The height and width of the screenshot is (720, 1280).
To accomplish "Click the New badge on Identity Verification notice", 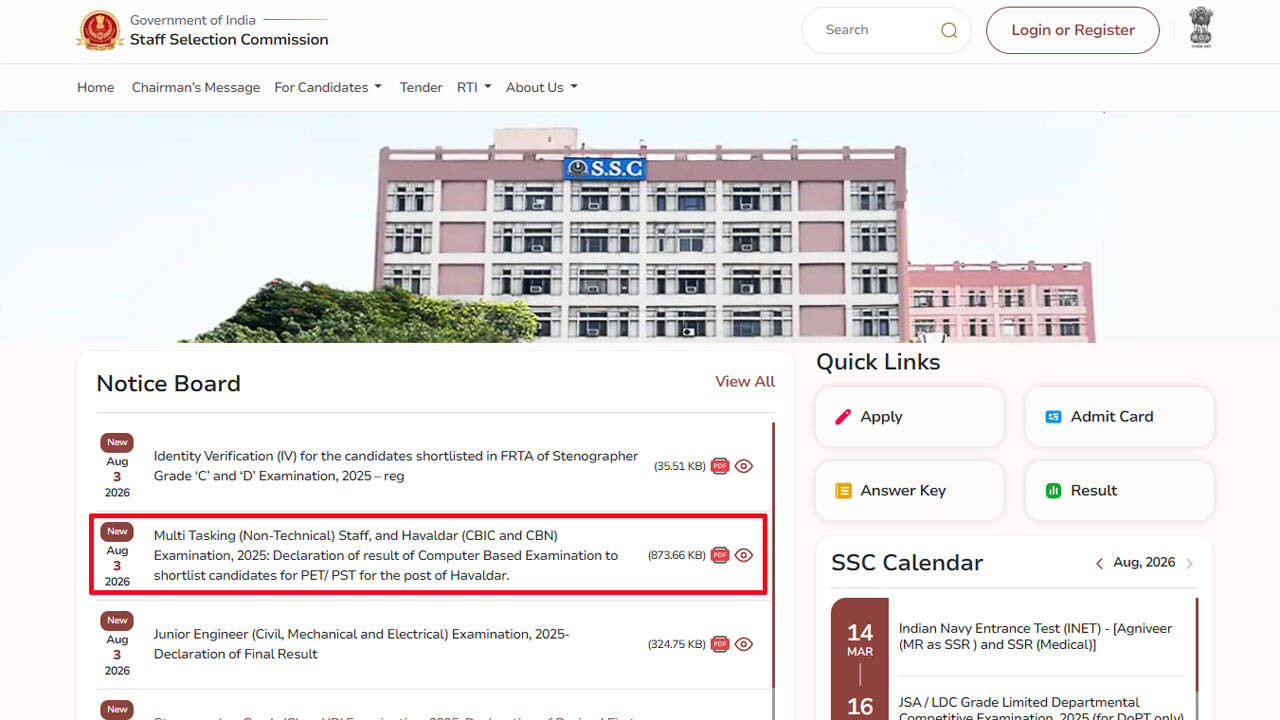I will coord(117,442).
